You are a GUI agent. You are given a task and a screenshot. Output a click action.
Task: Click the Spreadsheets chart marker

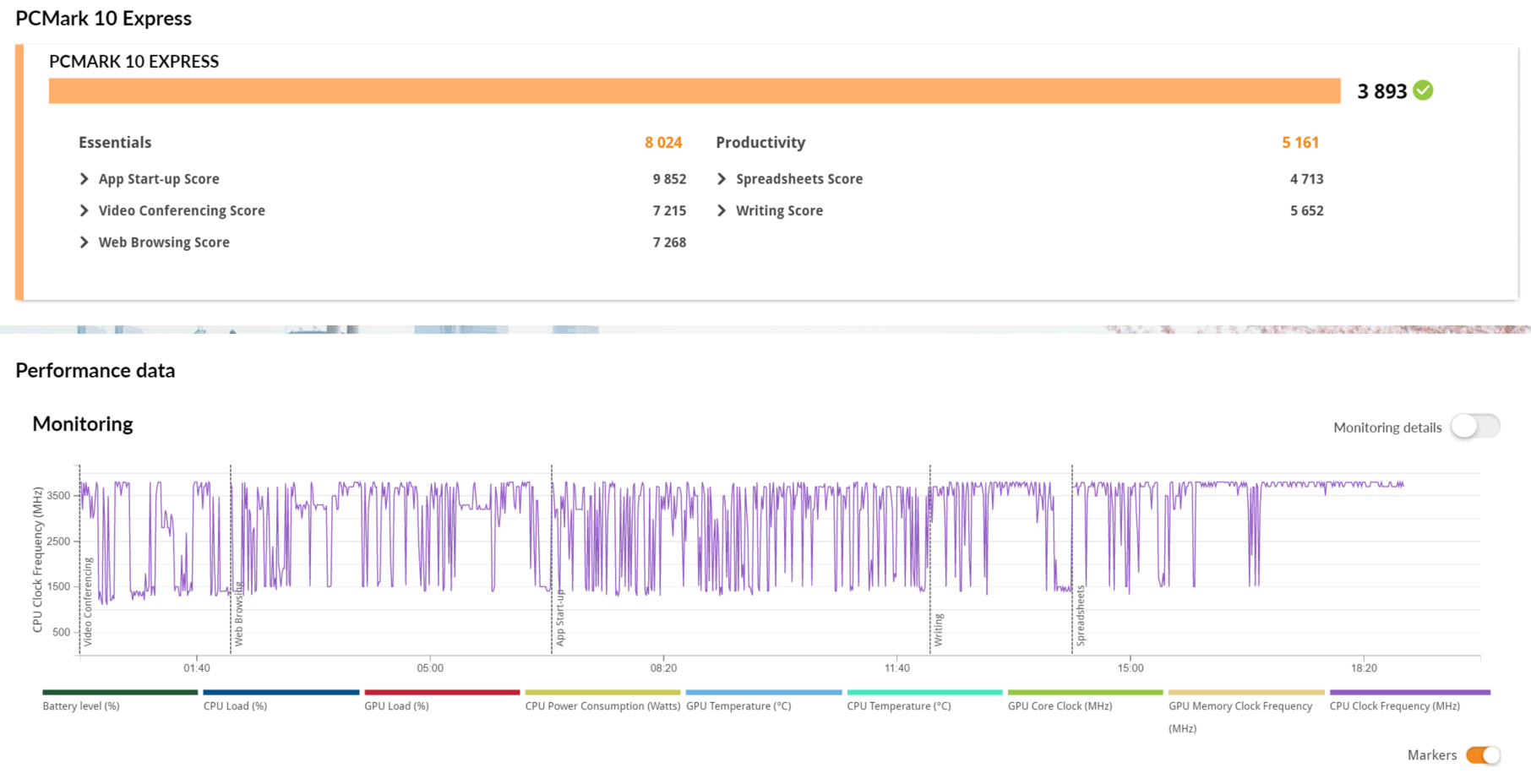pos(1080,616)
